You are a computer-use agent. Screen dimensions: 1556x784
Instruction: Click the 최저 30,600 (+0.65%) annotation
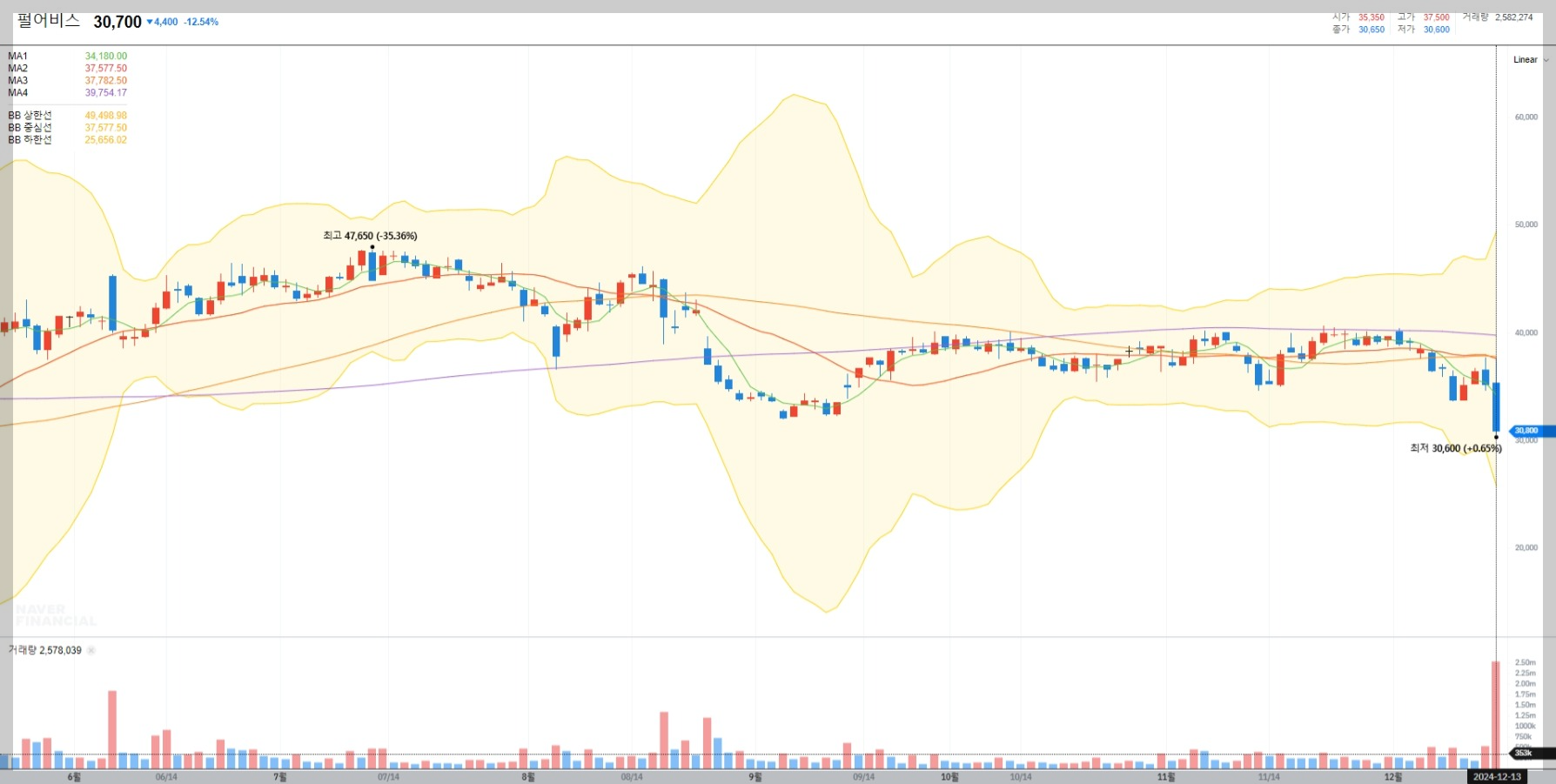point(1456,448)
